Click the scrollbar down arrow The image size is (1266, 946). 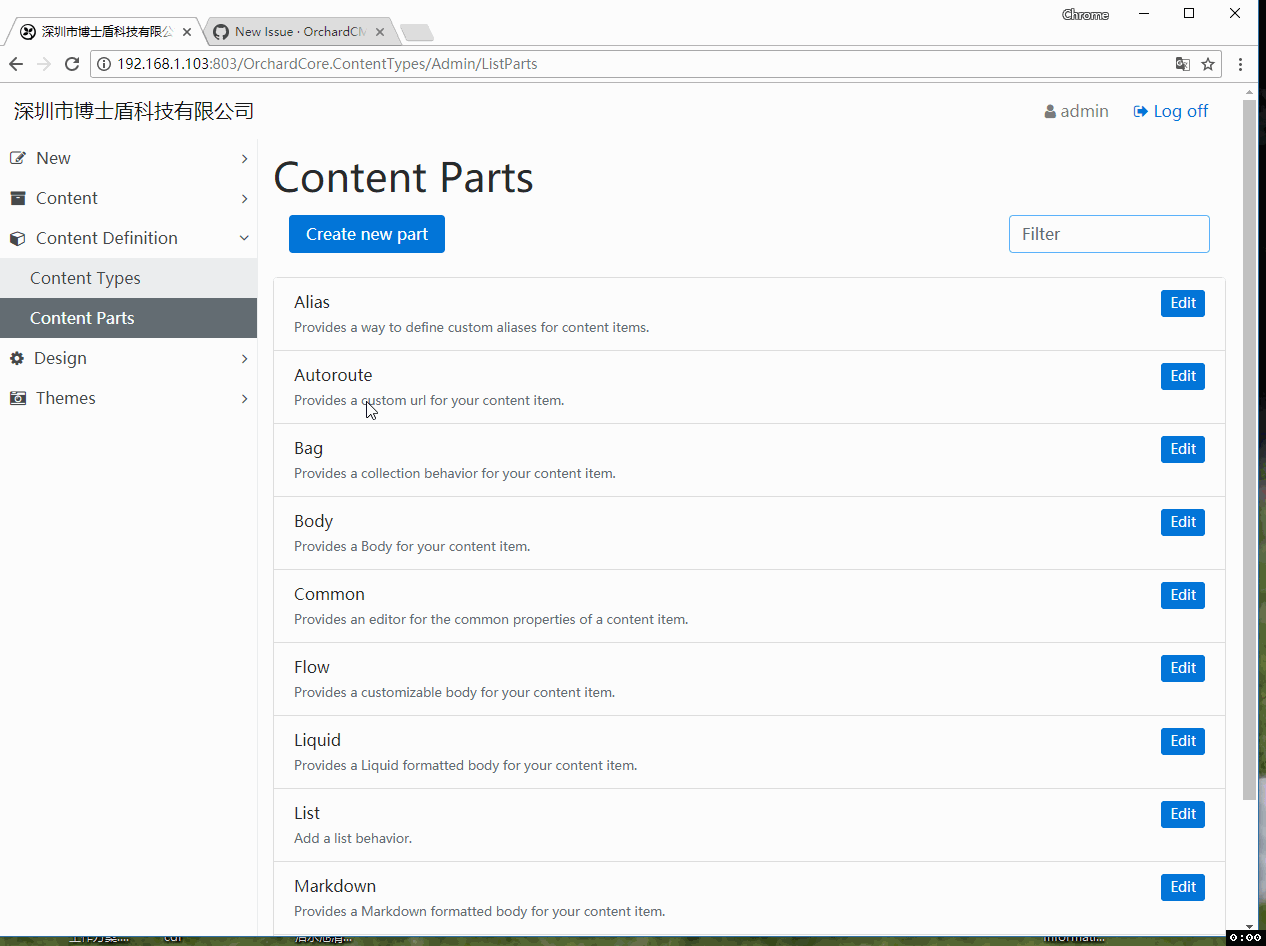[1249, 926]
